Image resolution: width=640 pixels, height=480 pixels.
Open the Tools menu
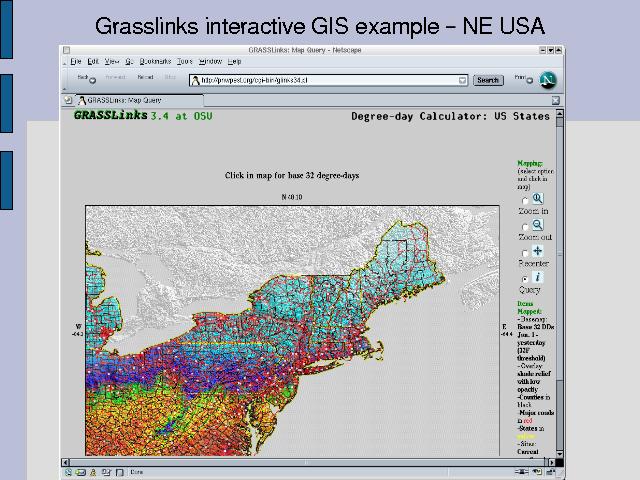pyautogui.click(x=185, y=61)
